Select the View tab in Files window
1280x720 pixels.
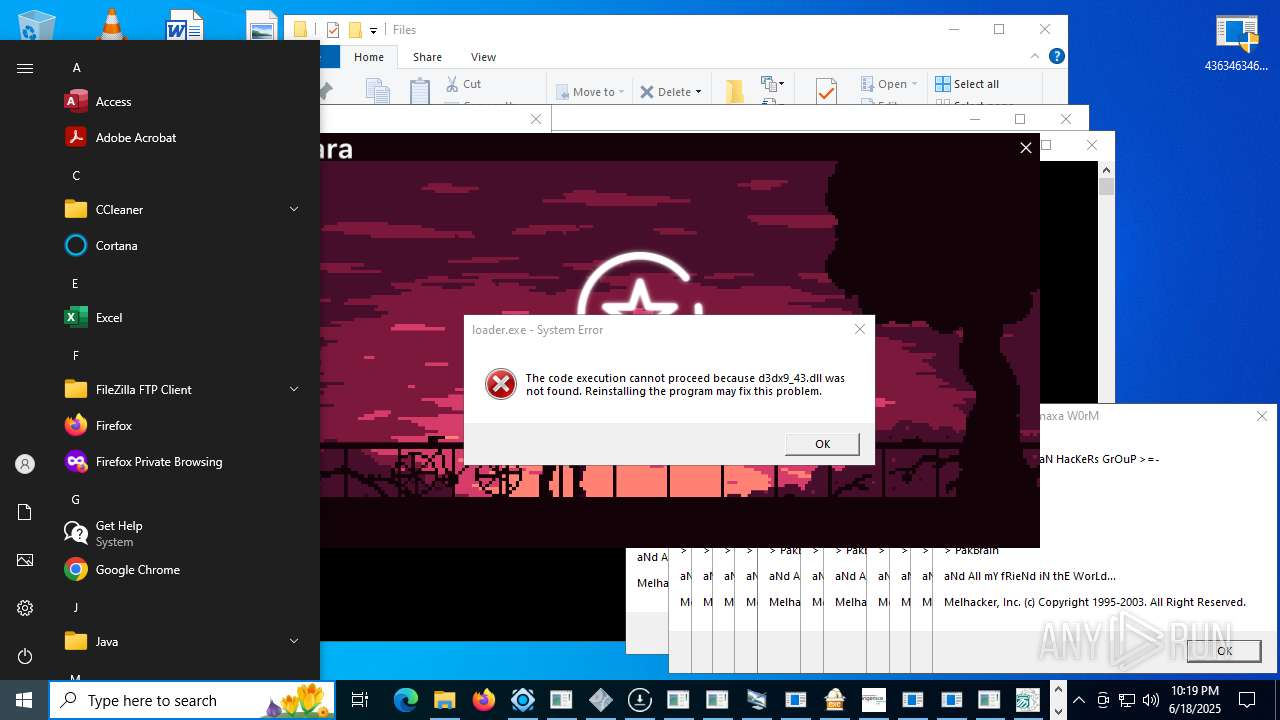483,57
